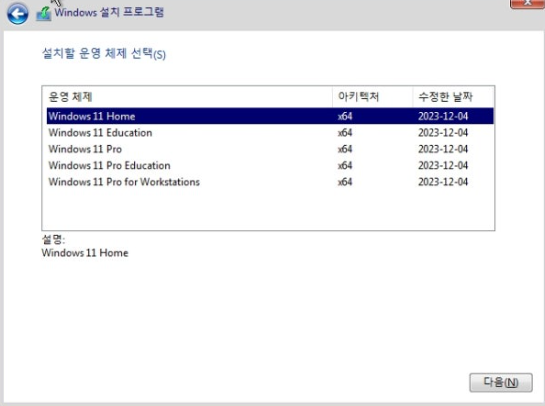
Task: Click the 다음(N) button
Action: coord(501,383)
